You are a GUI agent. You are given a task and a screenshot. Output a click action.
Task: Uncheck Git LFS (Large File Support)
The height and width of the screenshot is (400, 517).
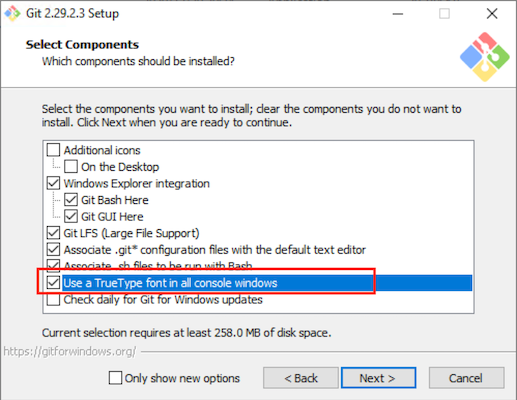pos(53,233)
